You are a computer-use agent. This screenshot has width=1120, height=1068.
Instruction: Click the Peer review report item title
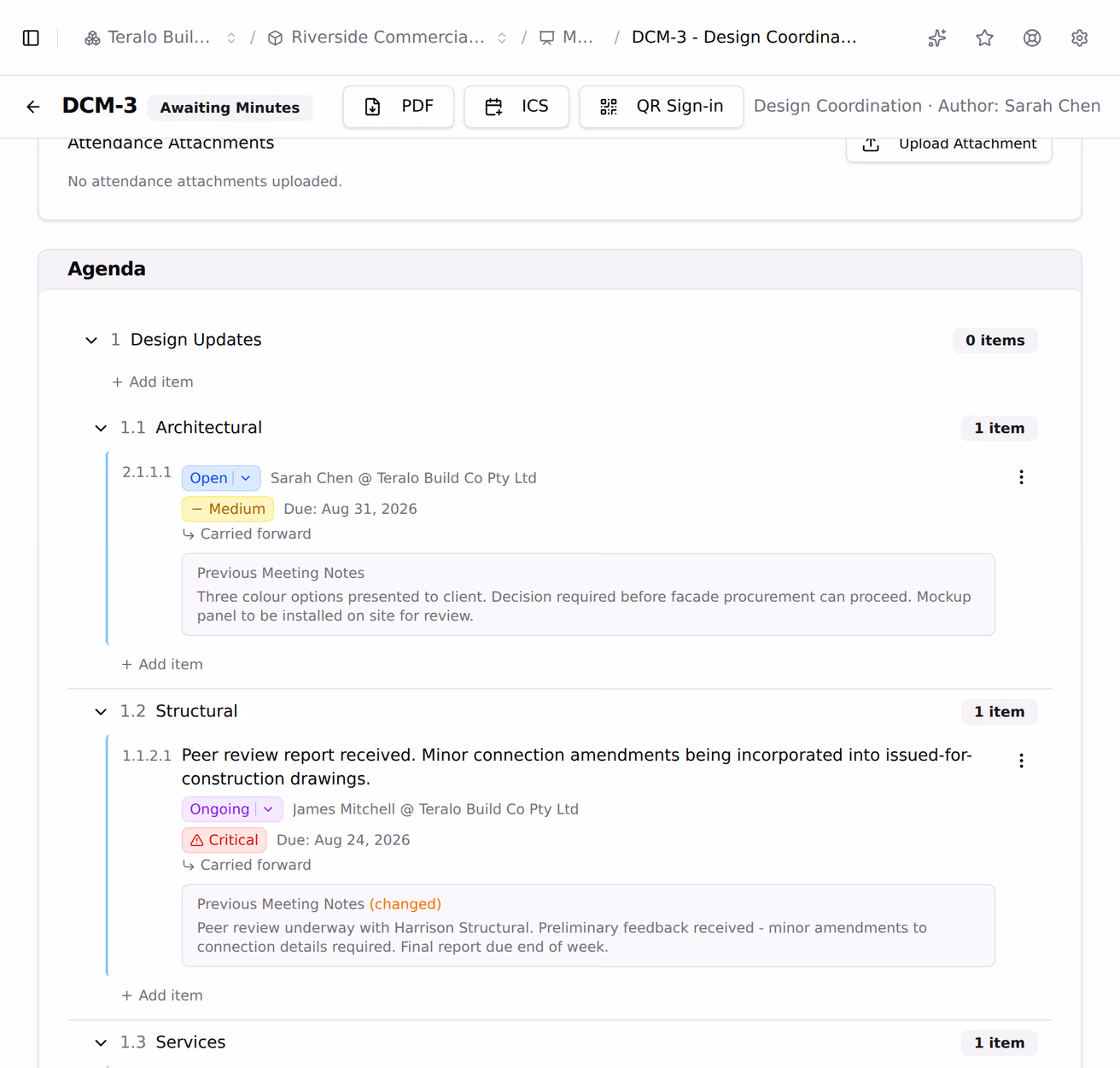pos(577,767)
